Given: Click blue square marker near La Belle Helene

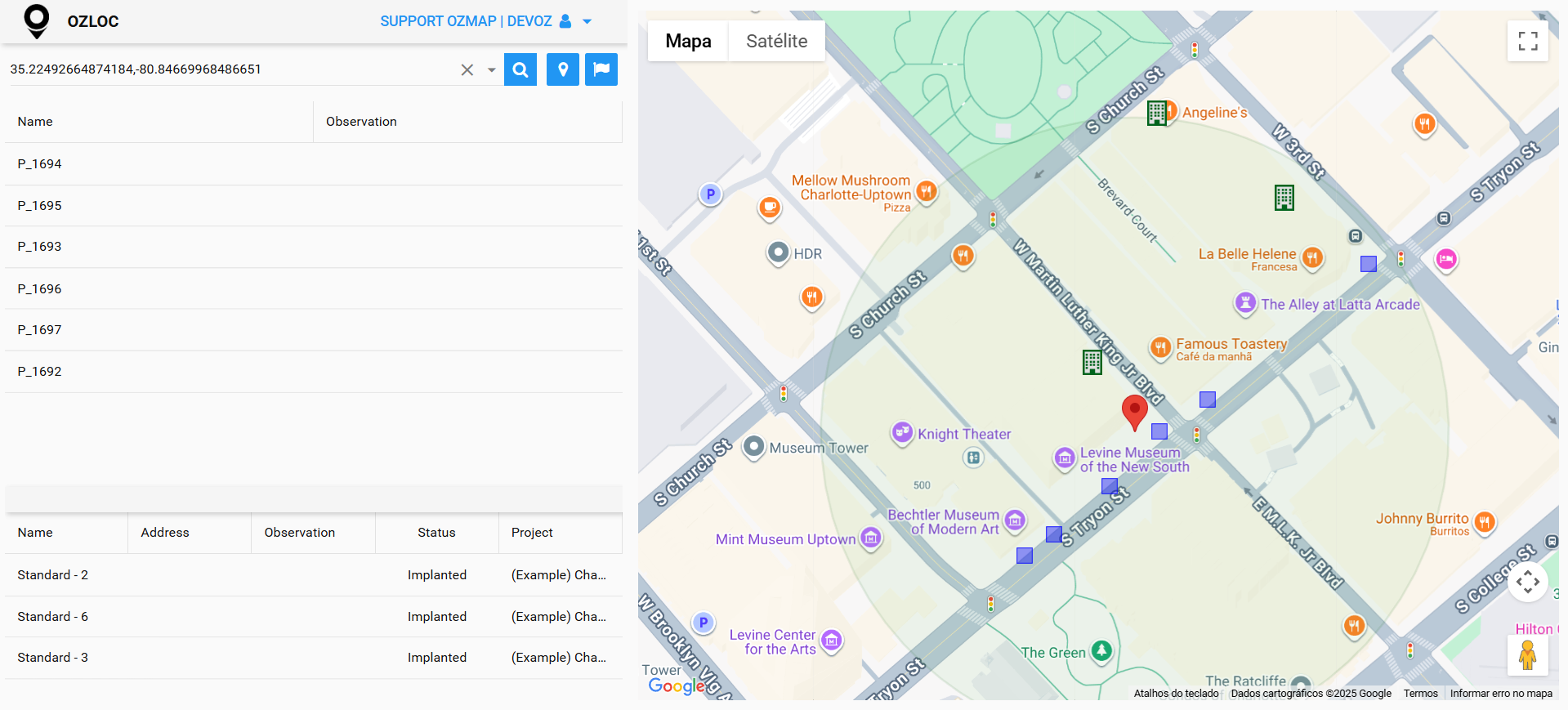Looking at the screenshot, I should 1369,264.
